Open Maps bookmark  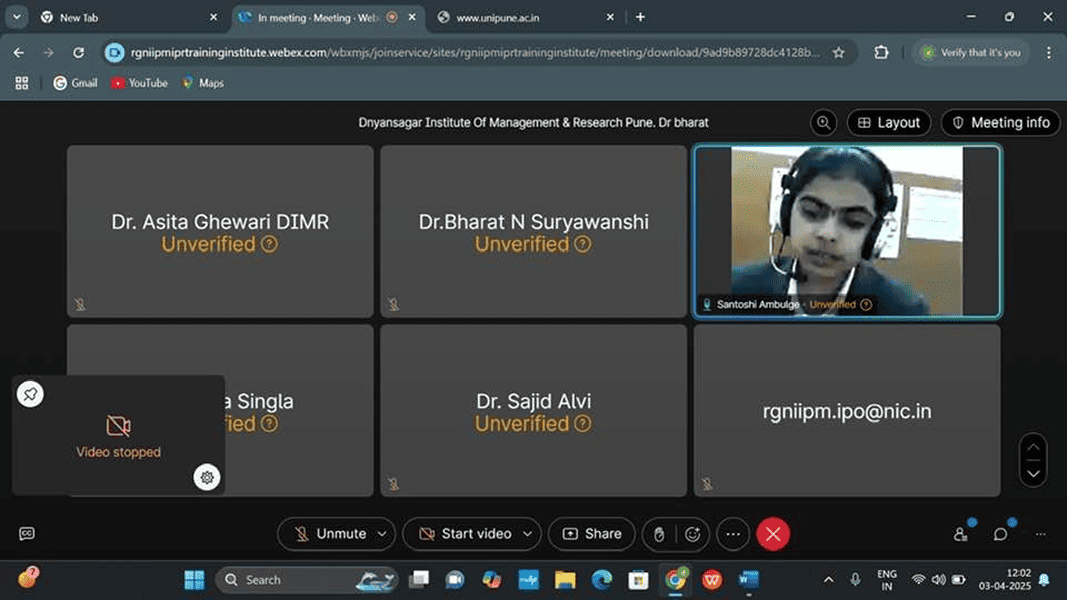(x=203, y=83)
